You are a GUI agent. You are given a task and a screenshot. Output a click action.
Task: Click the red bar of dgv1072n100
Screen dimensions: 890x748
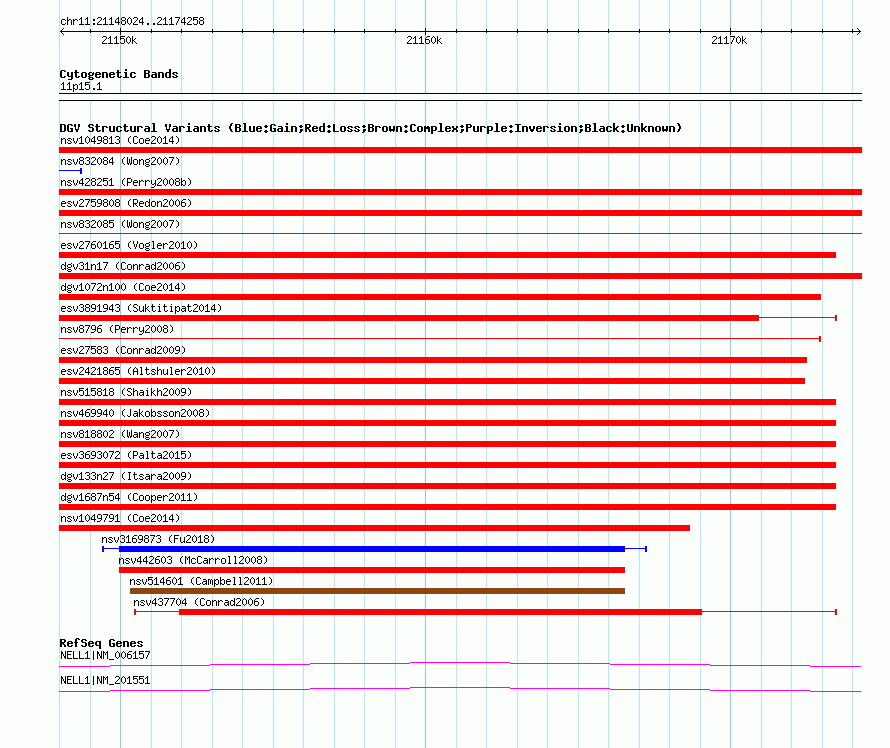[x=440, y=297]
